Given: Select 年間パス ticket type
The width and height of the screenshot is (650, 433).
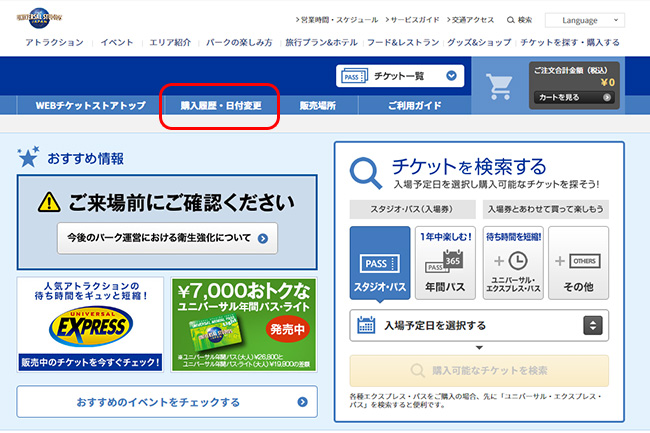Looking at the screenshot, I should (445, 263).
